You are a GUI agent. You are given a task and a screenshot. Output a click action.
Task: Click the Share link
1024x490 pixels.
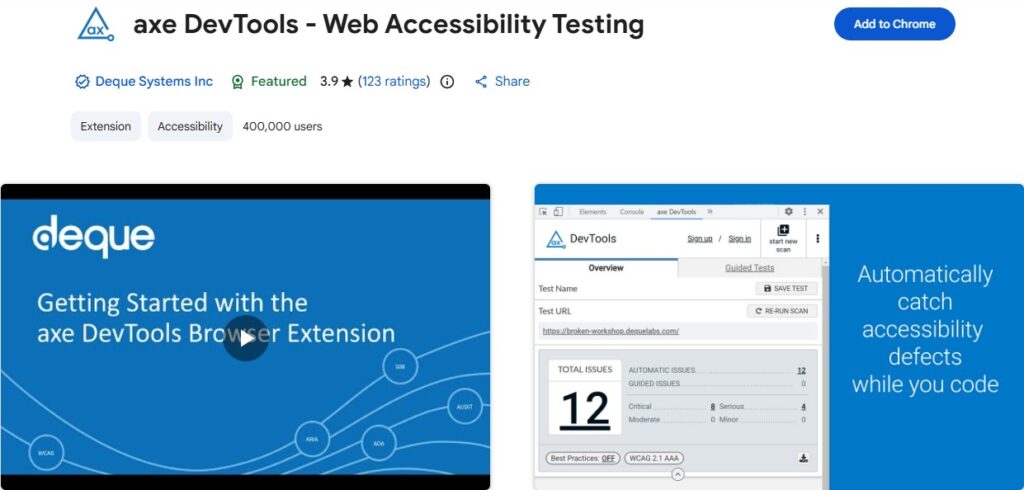pos(502,82)
